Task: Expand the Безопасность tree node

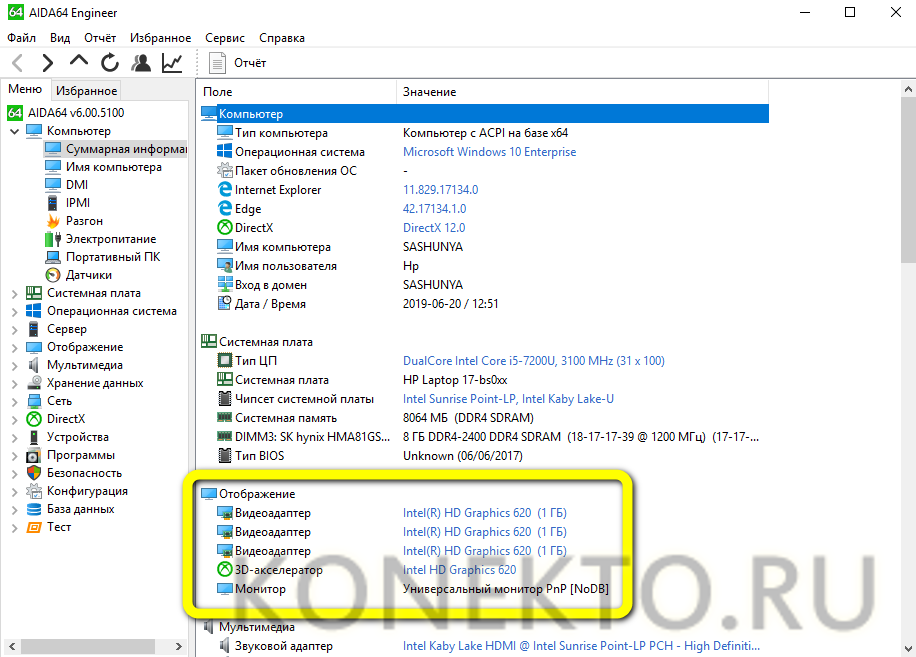Action: (x=15, y=474)
